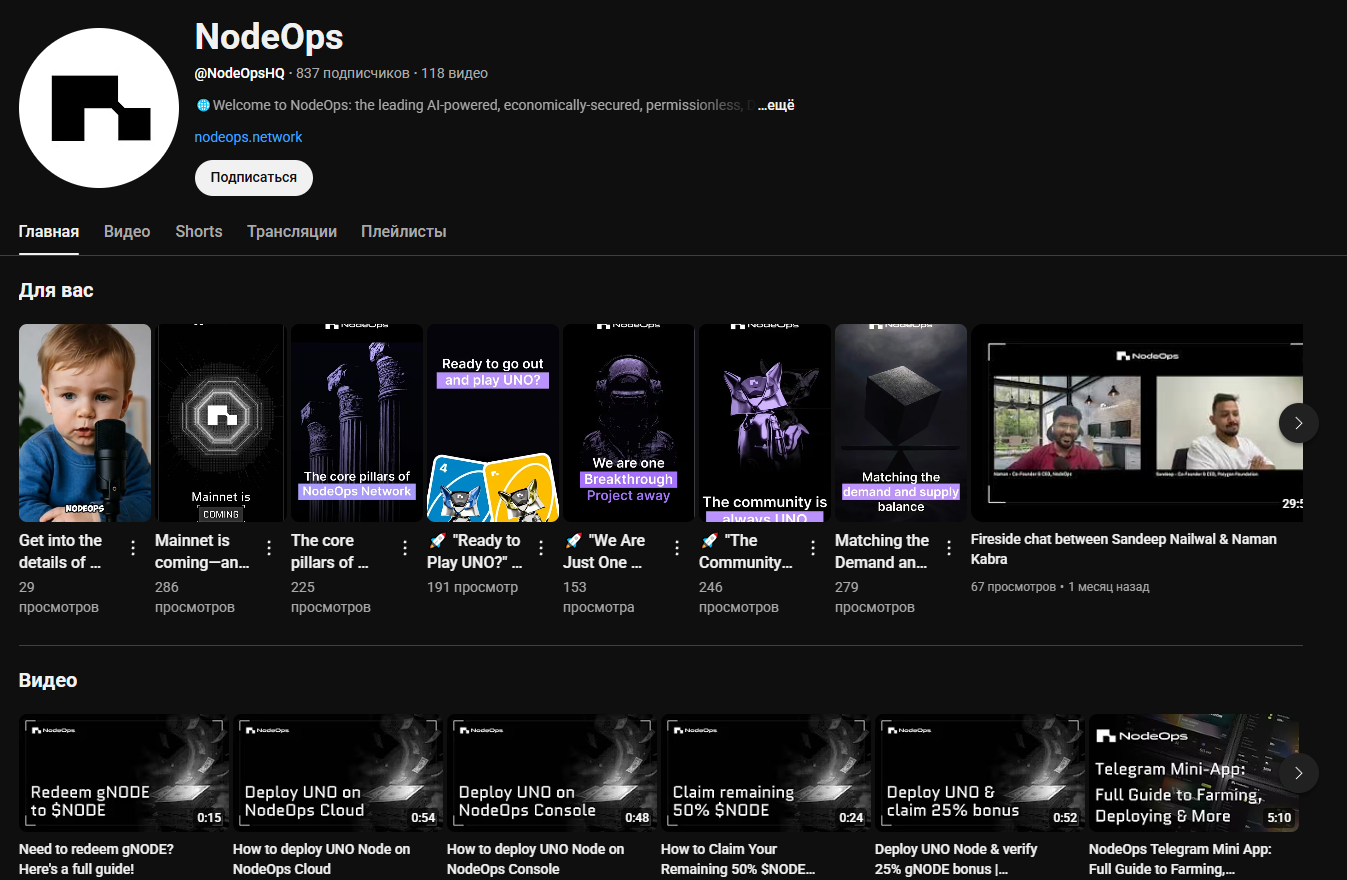
Task: Open options menu for "The Community" short
Action: pyautogui.click(x=813, y=548)
